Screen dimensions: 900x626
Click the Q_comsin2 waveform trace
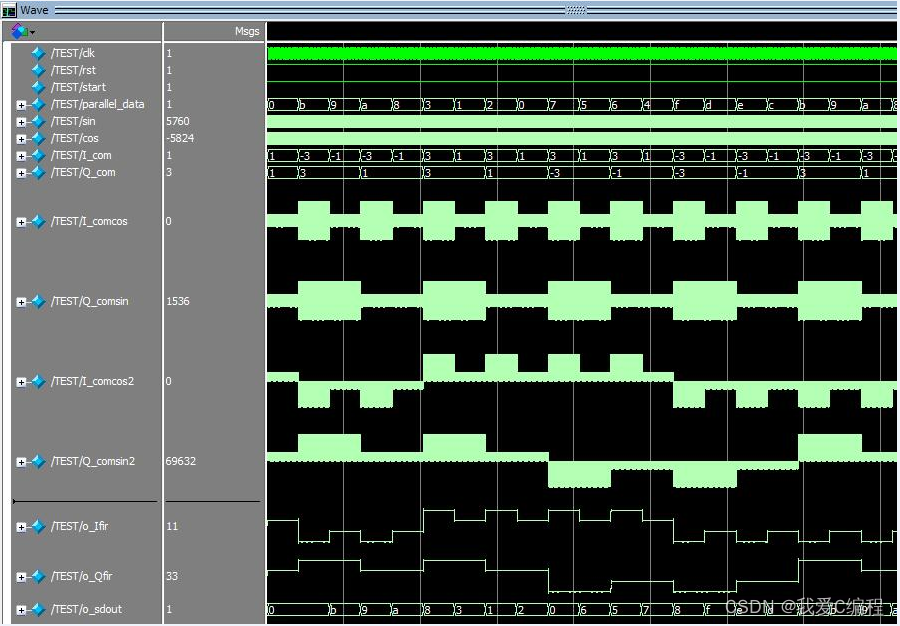(582, 461)
